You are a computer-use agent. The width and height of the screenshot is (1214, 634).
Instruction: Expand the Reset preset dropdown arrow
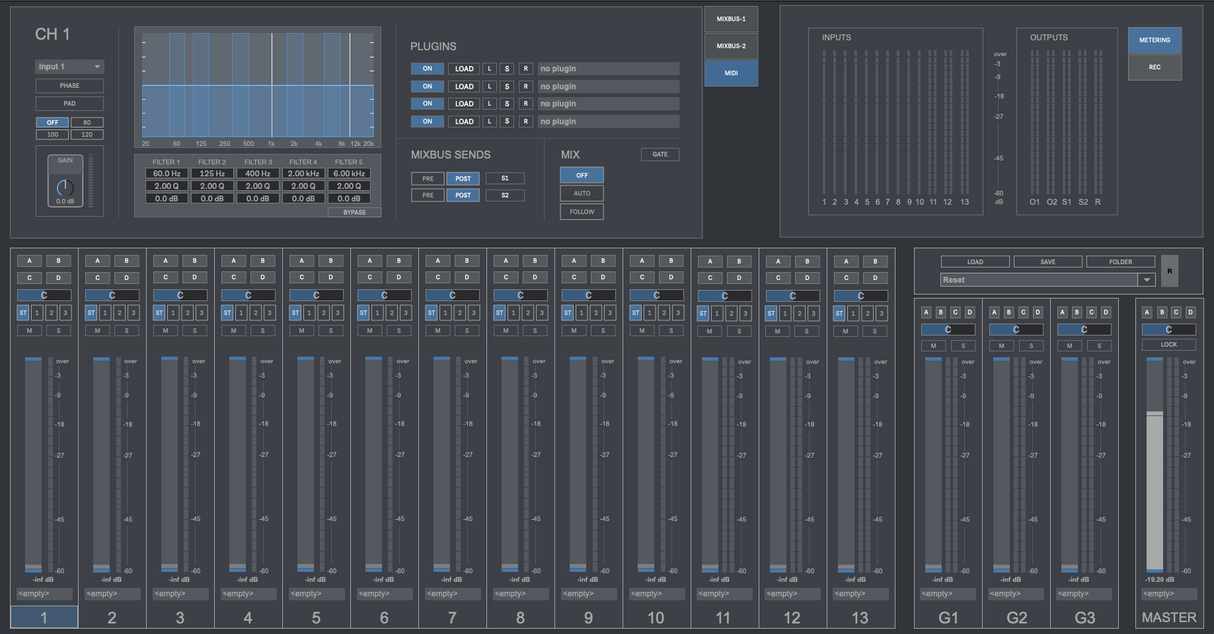click(1146, 280)
